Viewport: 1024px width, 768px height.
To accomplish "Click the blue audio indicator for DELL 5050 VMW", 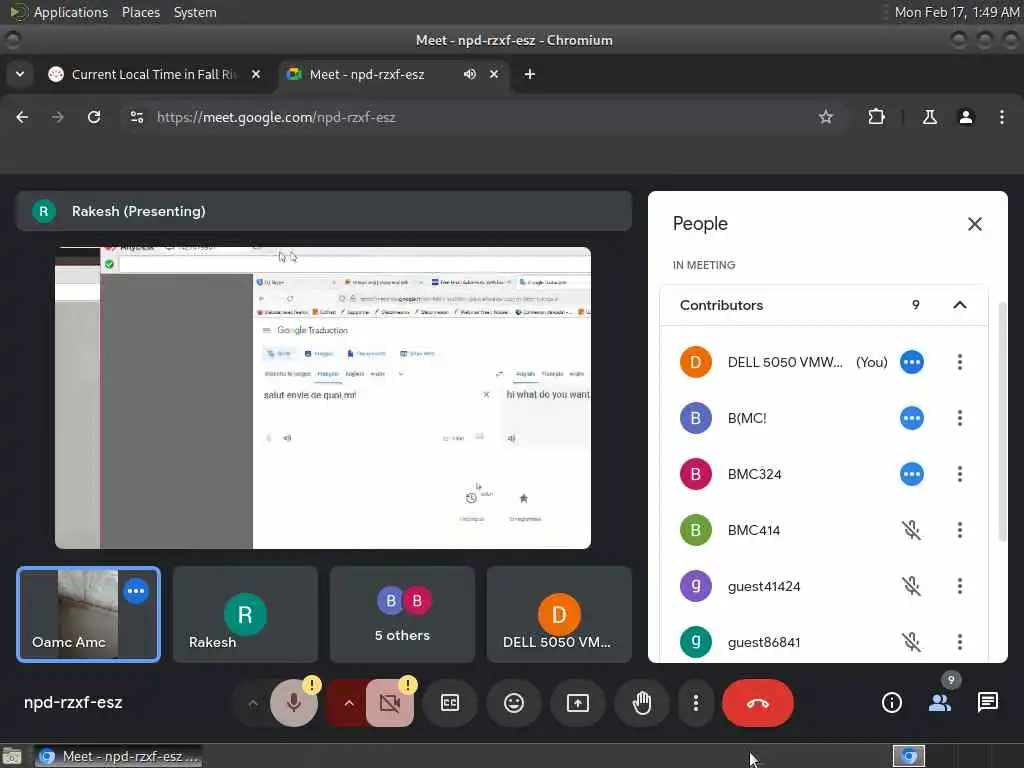I will tap(912, 362).
